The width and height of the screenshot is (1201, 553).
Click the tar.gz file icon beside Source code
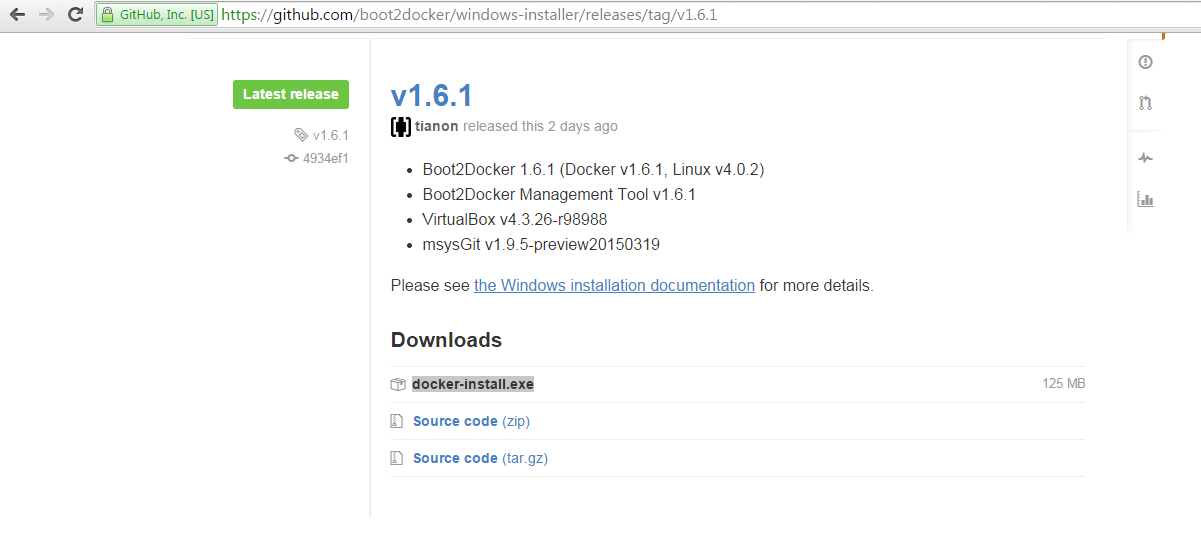click(397, 458)
